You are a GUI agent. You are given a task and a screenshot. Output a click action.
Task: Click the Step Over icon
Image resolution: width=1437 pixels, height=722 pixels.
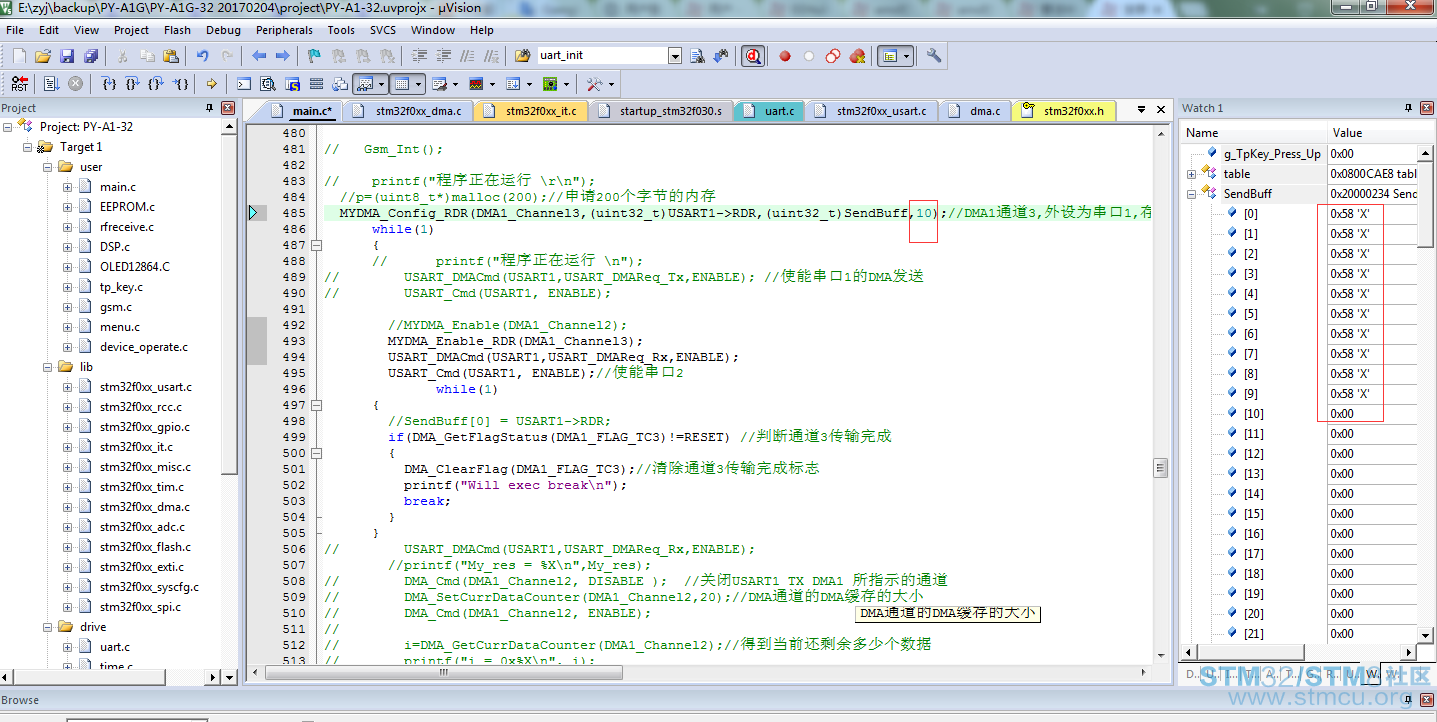[x=133, y=84]
